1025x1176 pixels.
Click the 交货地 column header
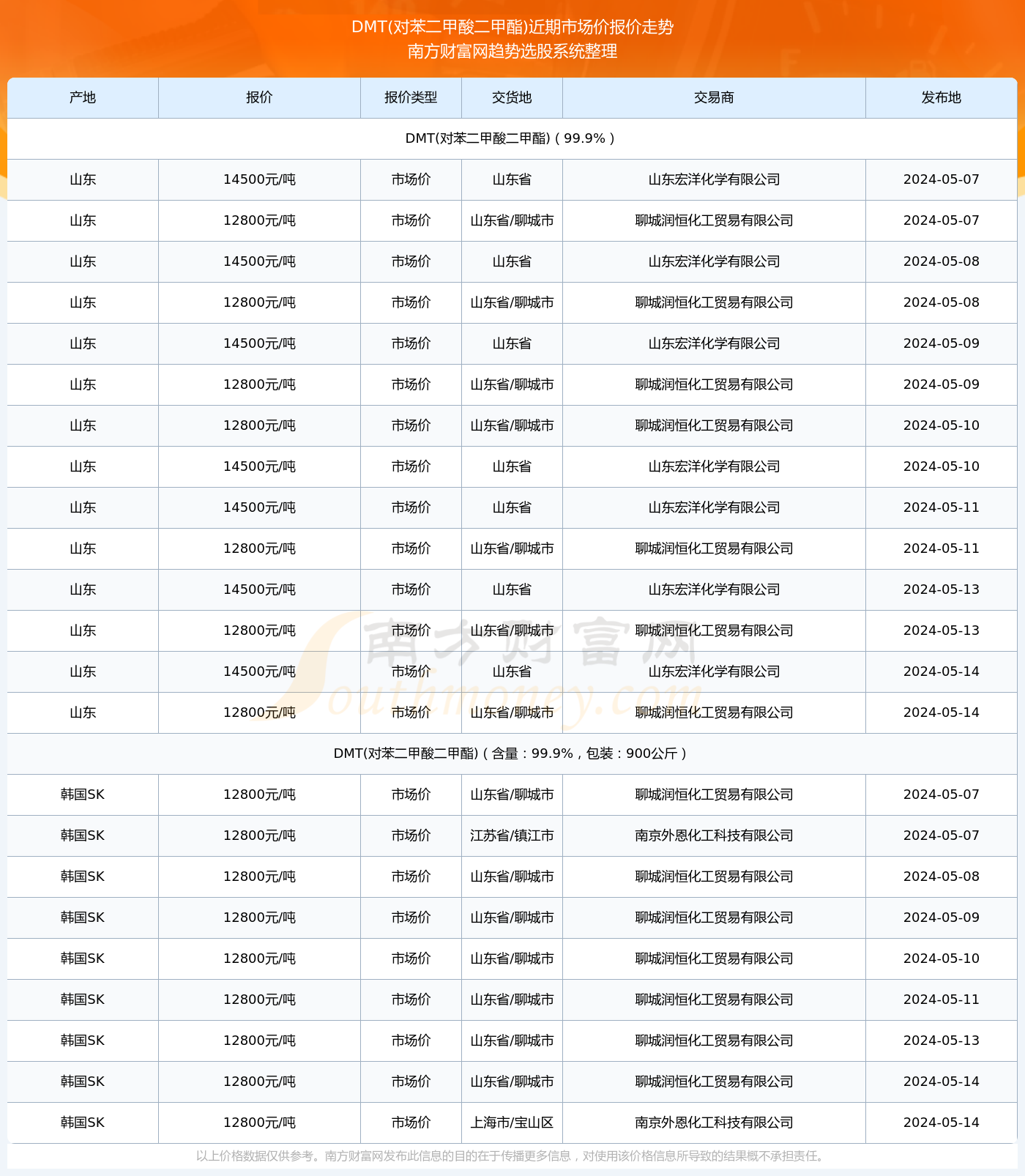click(512, 97)
